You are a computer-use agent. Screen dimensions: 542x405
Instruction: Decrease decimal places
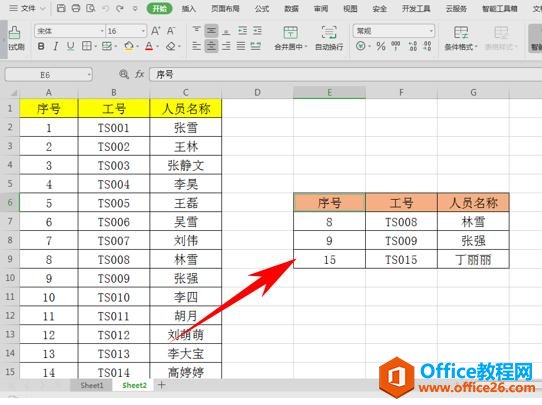(428, 46)
